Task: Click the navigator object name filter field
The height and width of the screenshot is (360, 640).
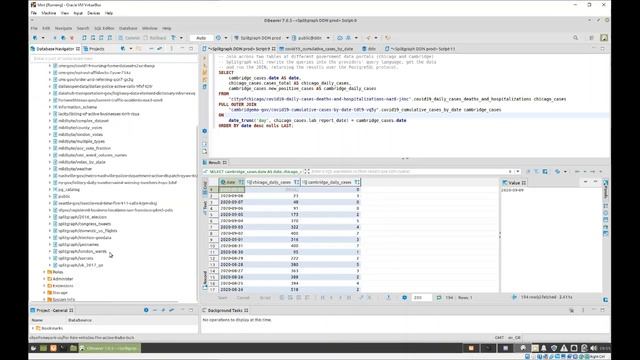Action: pos(114,58)
